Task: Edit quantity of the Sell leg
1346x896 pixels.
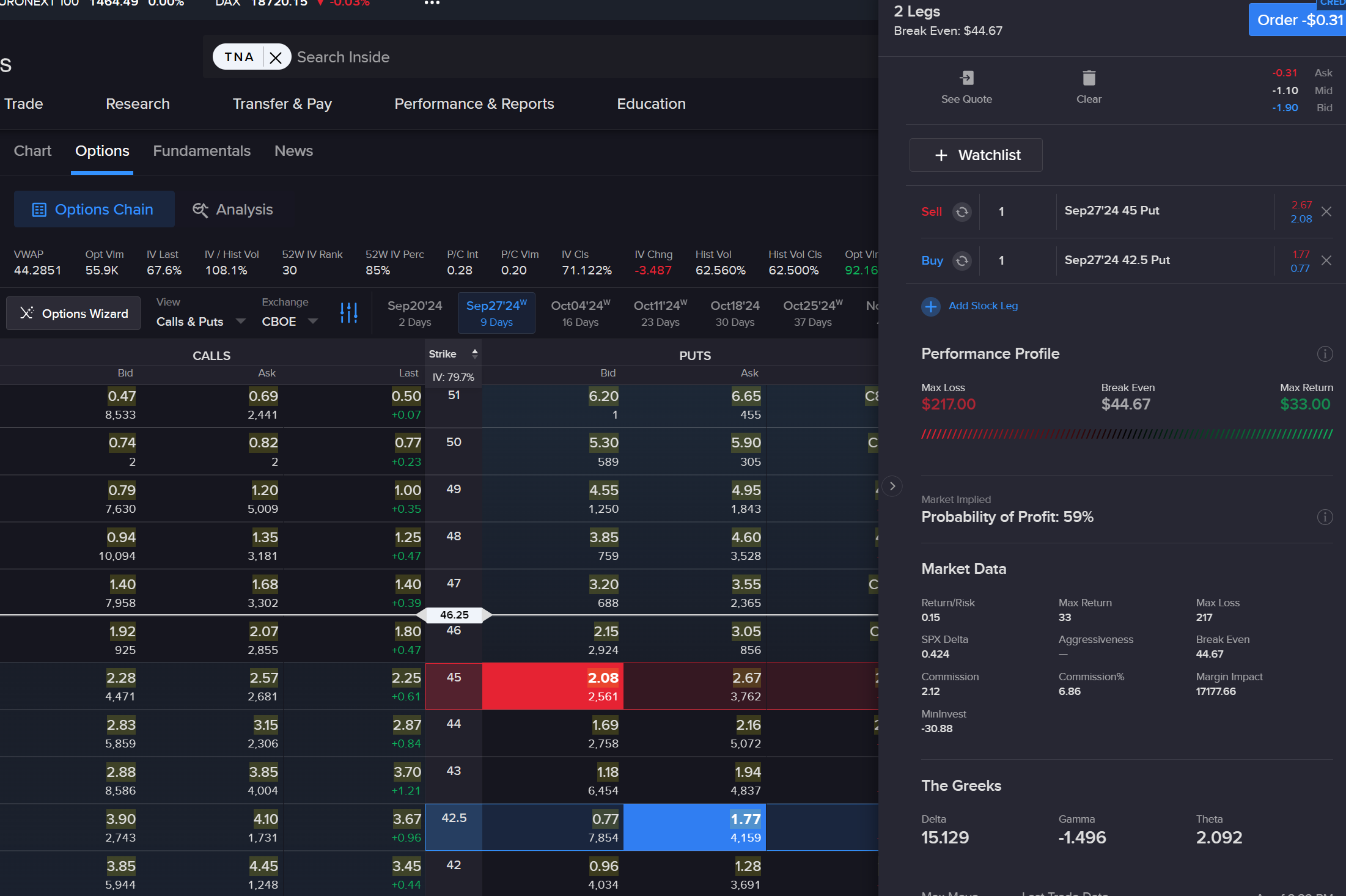Action: (1018, 211)
